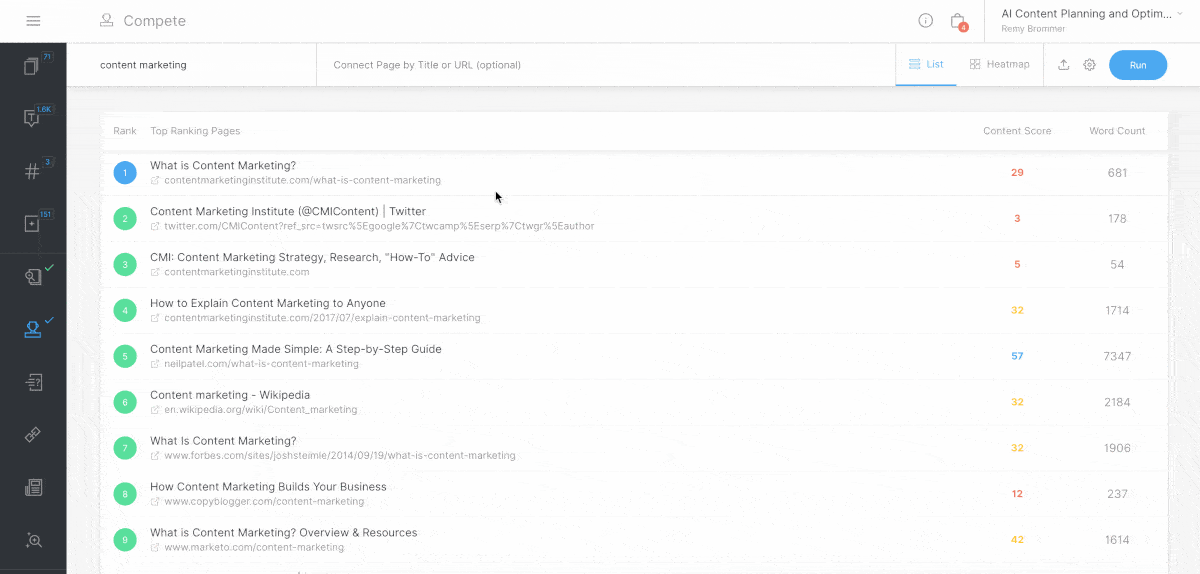Open the new document icon with 151 badge
This screenshot has width=1200, height=574.
[x=32, y=224]
